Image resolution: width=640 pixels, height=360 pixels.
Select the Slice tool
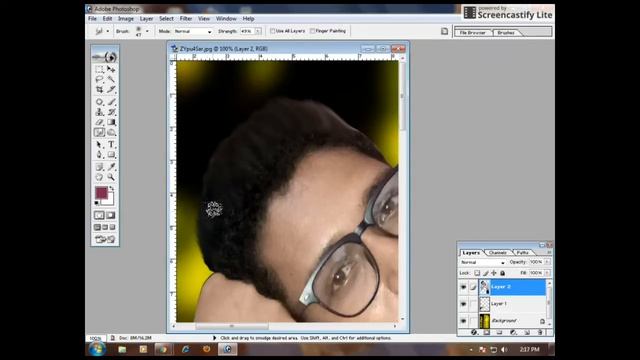point(111,89)
